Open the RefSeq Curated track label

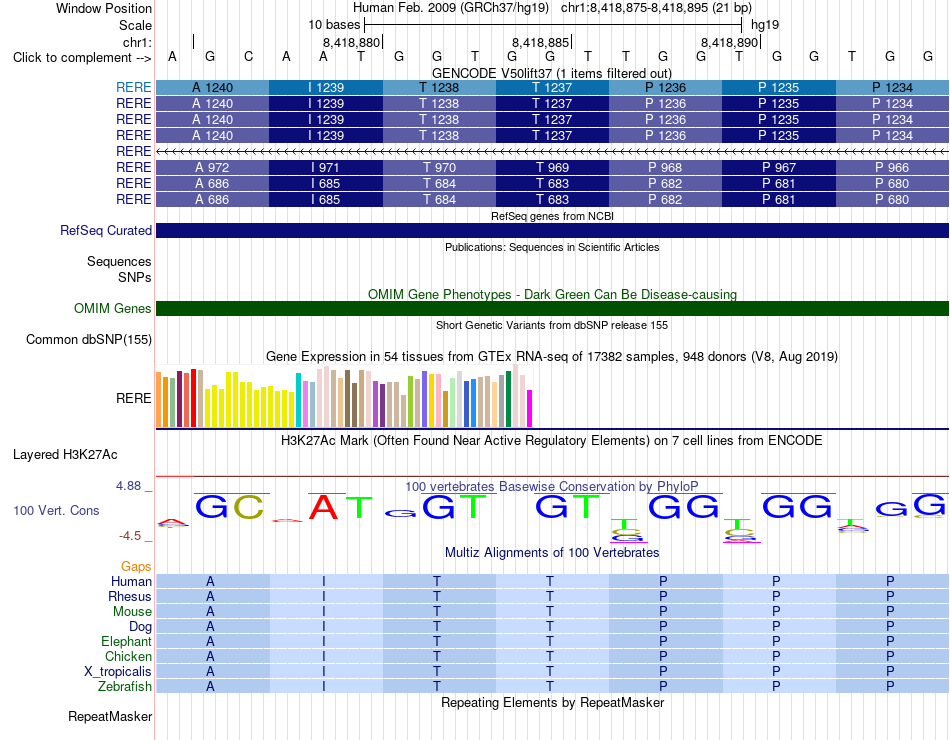105,230
